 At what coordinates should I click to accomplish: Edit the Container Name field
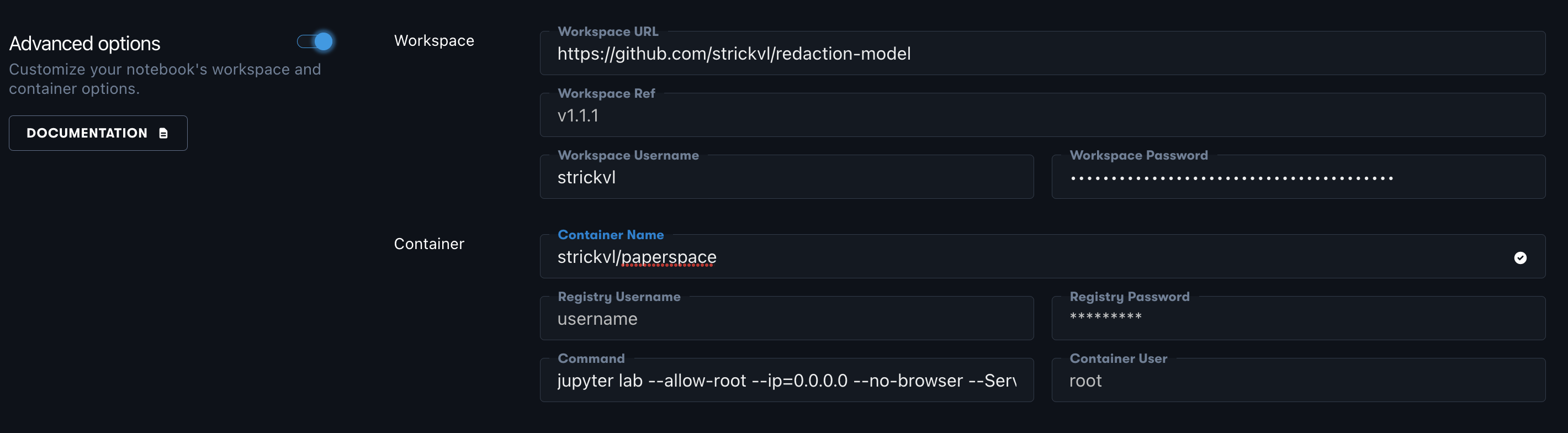pos(1029,257)
